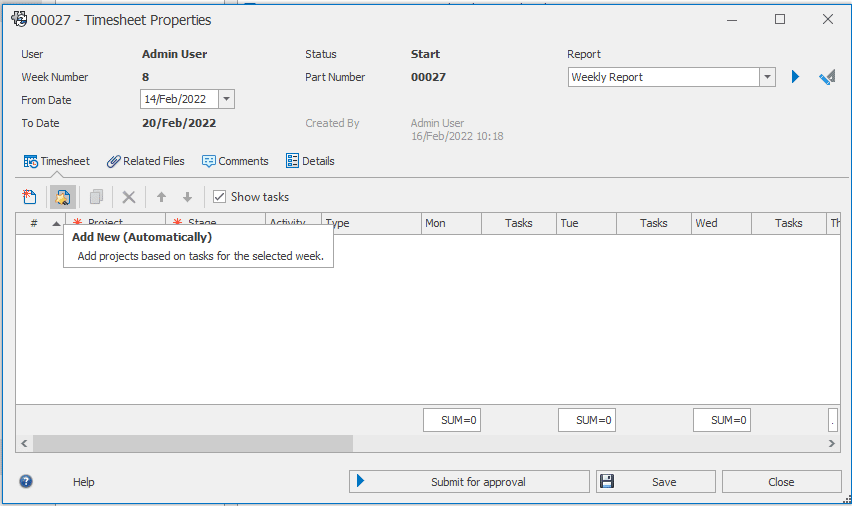Click the Save button
This screenshot has height=506, width=852.
[x=655, y=482]
